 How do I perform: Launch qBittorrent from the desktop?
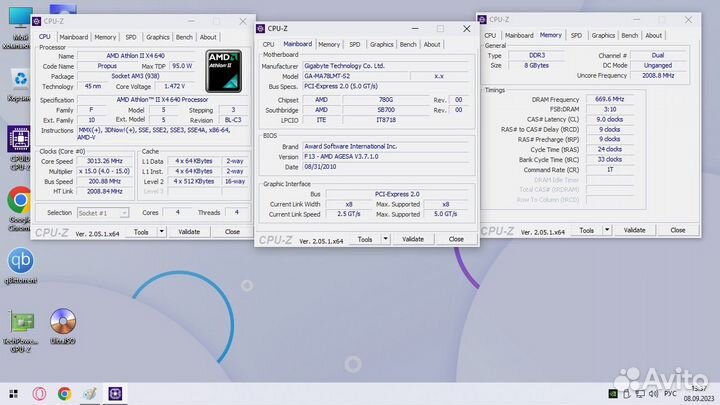tap(20, 260)
